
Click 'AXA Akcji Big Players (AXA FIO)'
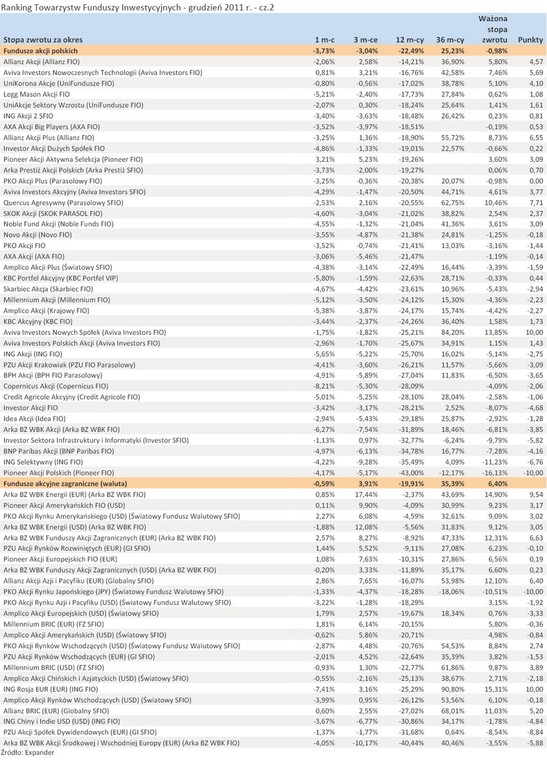(x=51, y=127)
